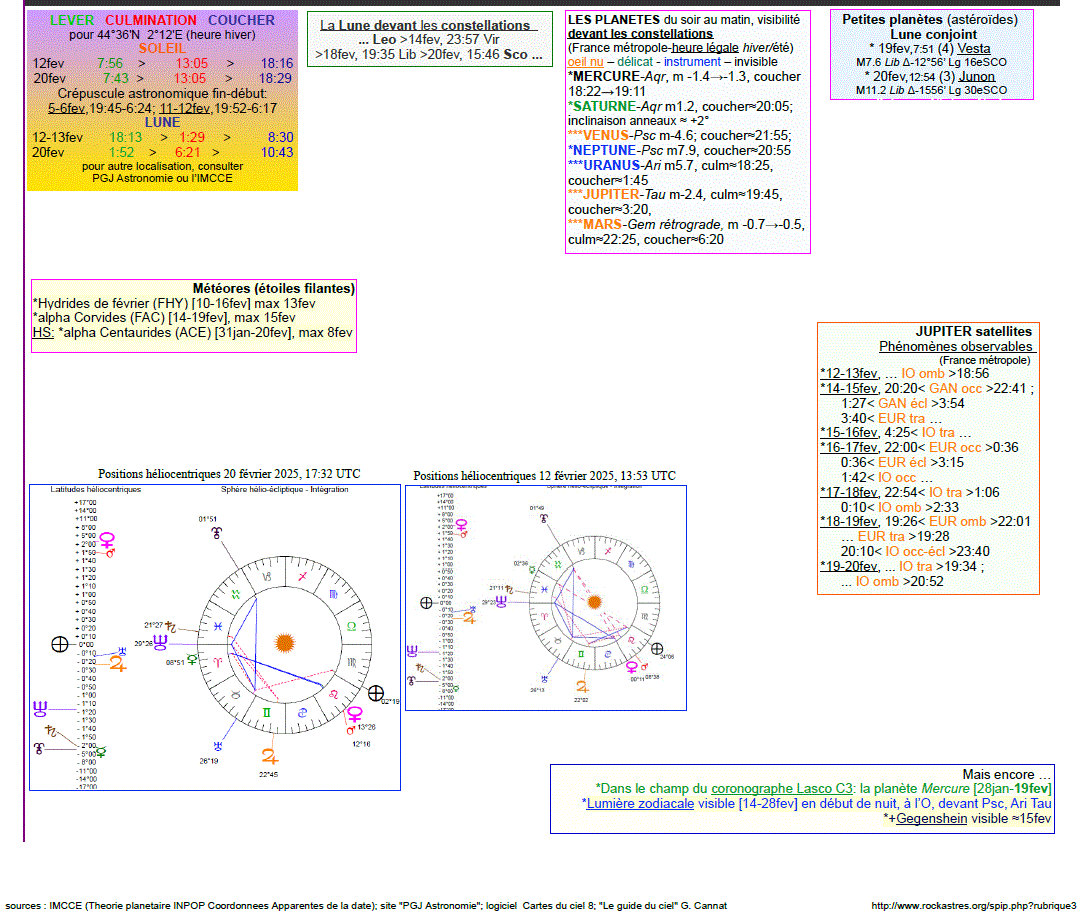1087x919 pixels.
Task: Open the 'Gegenshein' link
Action: point(931,819)
